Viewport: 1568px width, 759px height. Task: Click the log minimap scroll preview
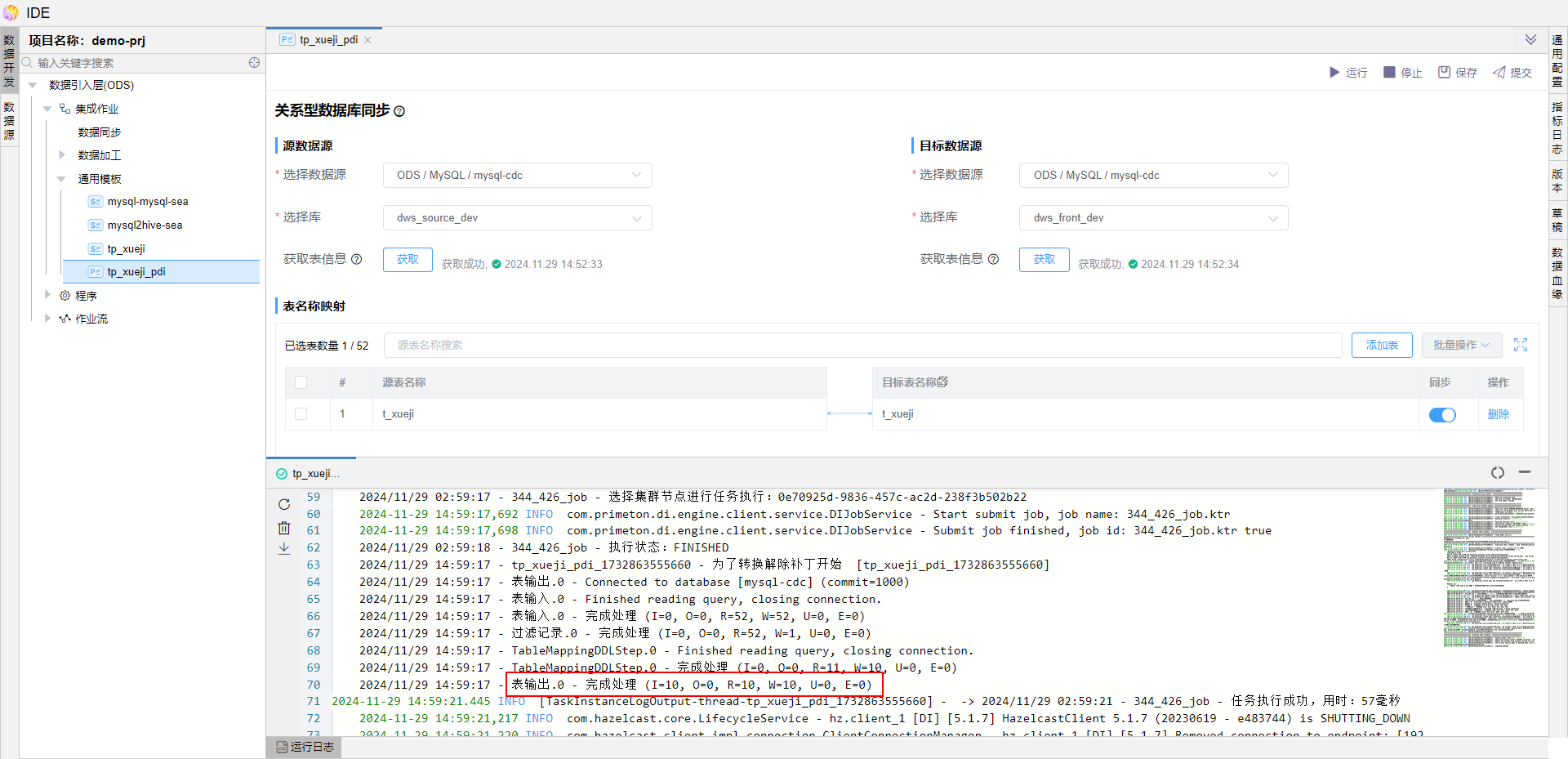point(1489,568)
